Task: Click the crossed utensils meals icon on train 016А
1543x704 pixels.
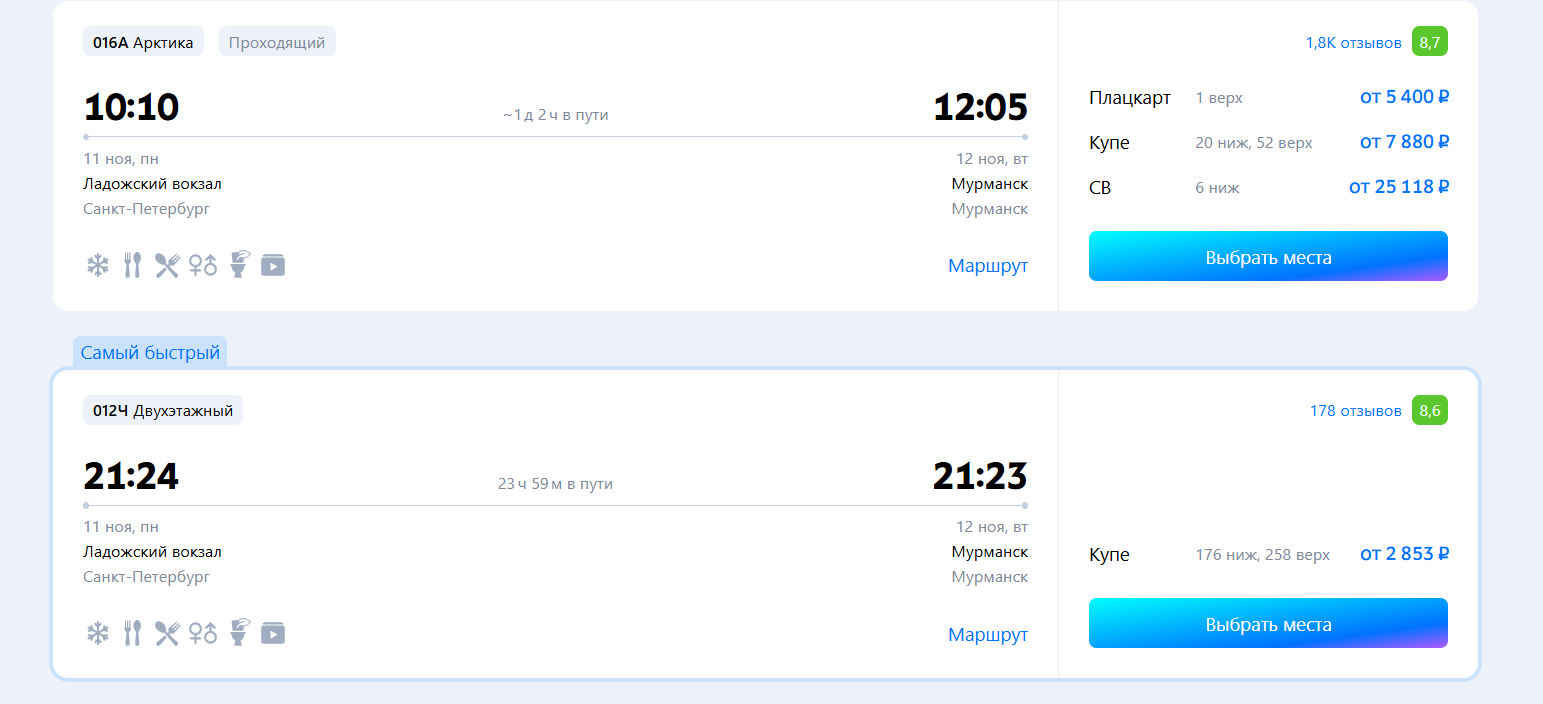Action: [x=167, y=265]
